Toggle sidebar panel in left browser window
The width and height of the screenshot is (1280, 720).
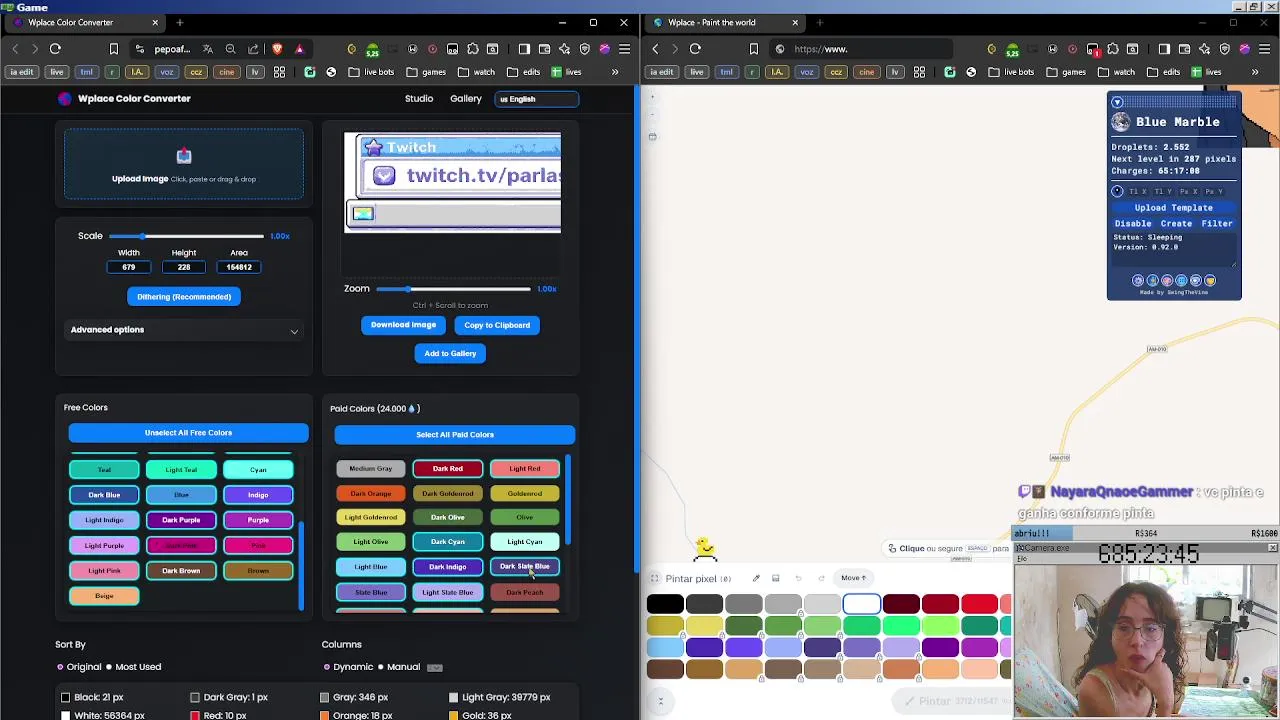[524, 49]
